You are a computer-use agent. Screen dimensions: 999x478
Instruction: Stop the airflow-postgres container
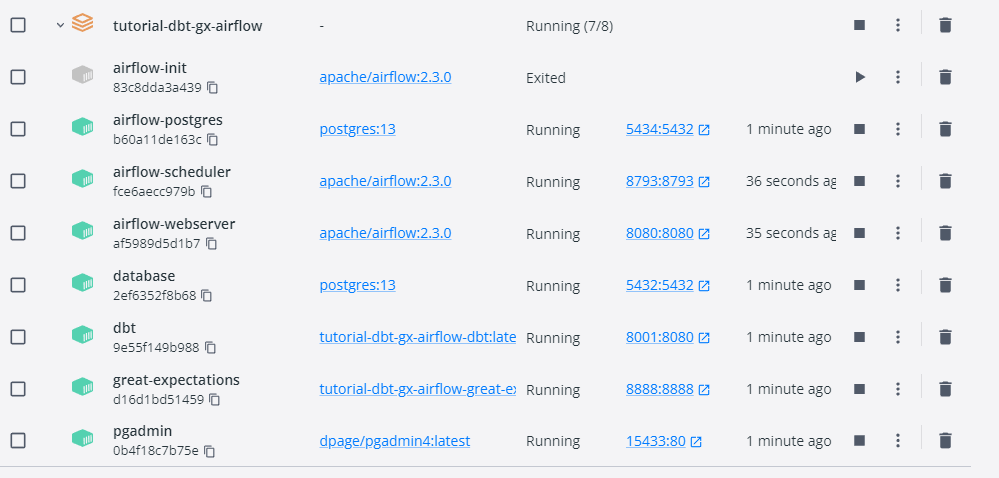859,129
